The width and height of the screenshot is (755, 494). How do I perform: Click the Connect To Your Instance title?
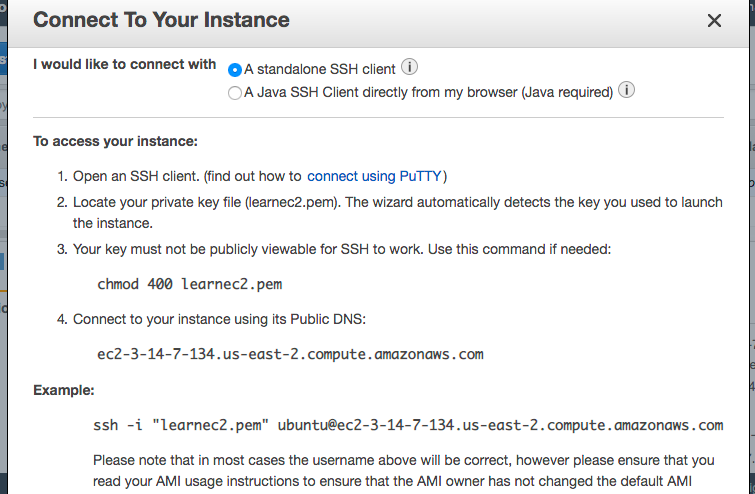coord(162,20)
